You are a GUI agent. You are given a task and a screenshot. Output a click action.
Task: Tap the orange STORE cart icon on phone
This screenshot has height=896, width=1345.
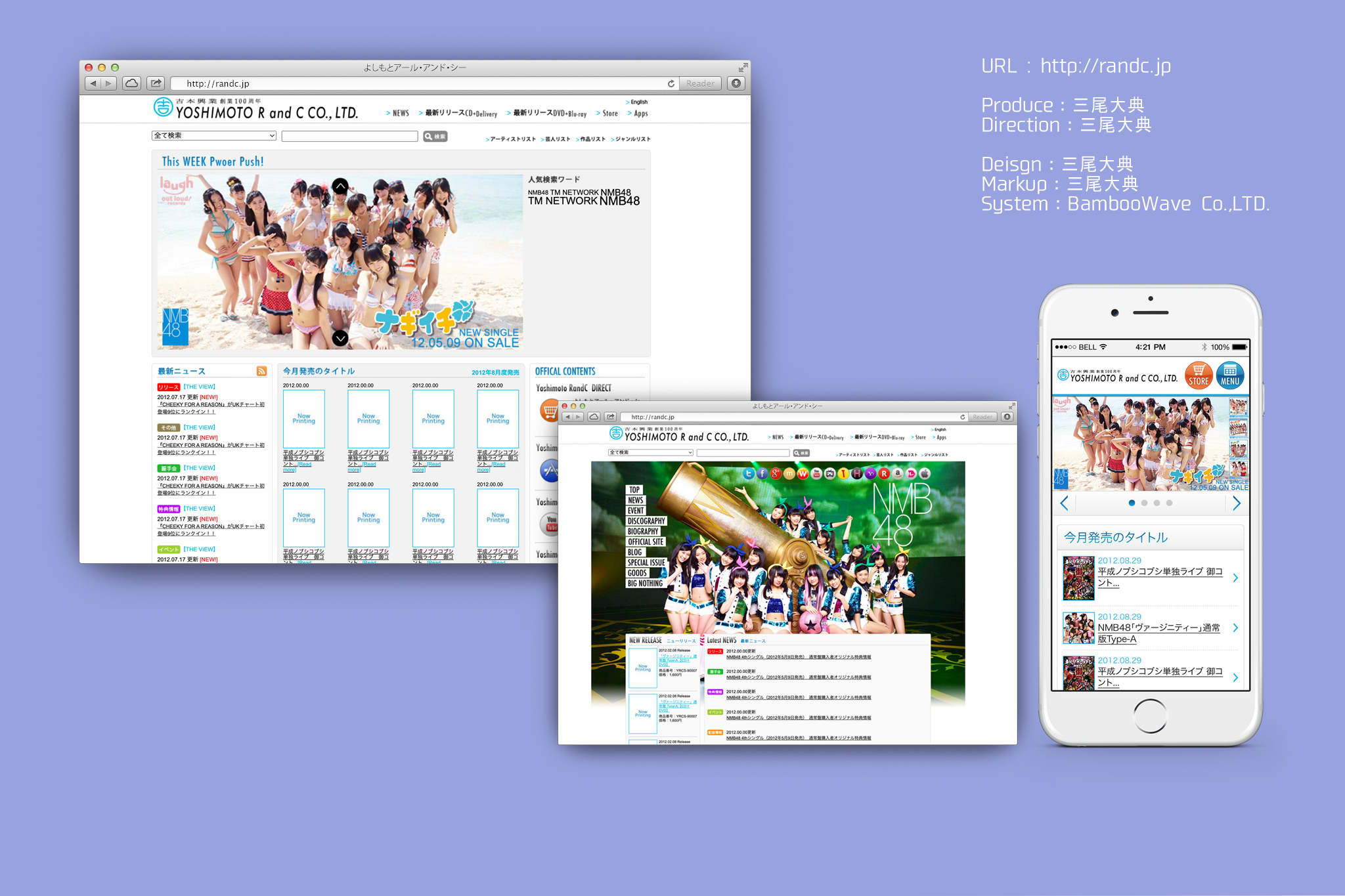[x=1198, y=375]
